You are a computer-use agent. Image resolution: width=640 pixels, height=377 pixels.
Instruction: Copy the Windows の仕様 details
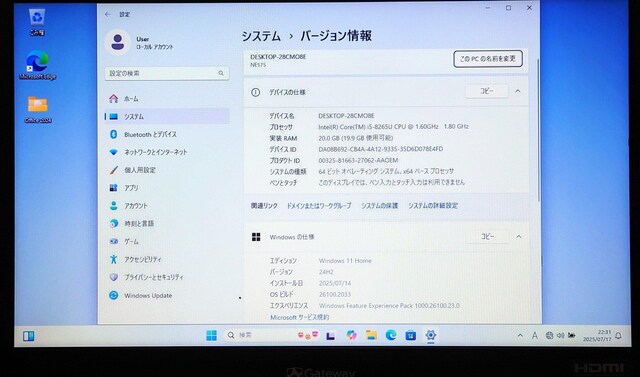point(487,237)
